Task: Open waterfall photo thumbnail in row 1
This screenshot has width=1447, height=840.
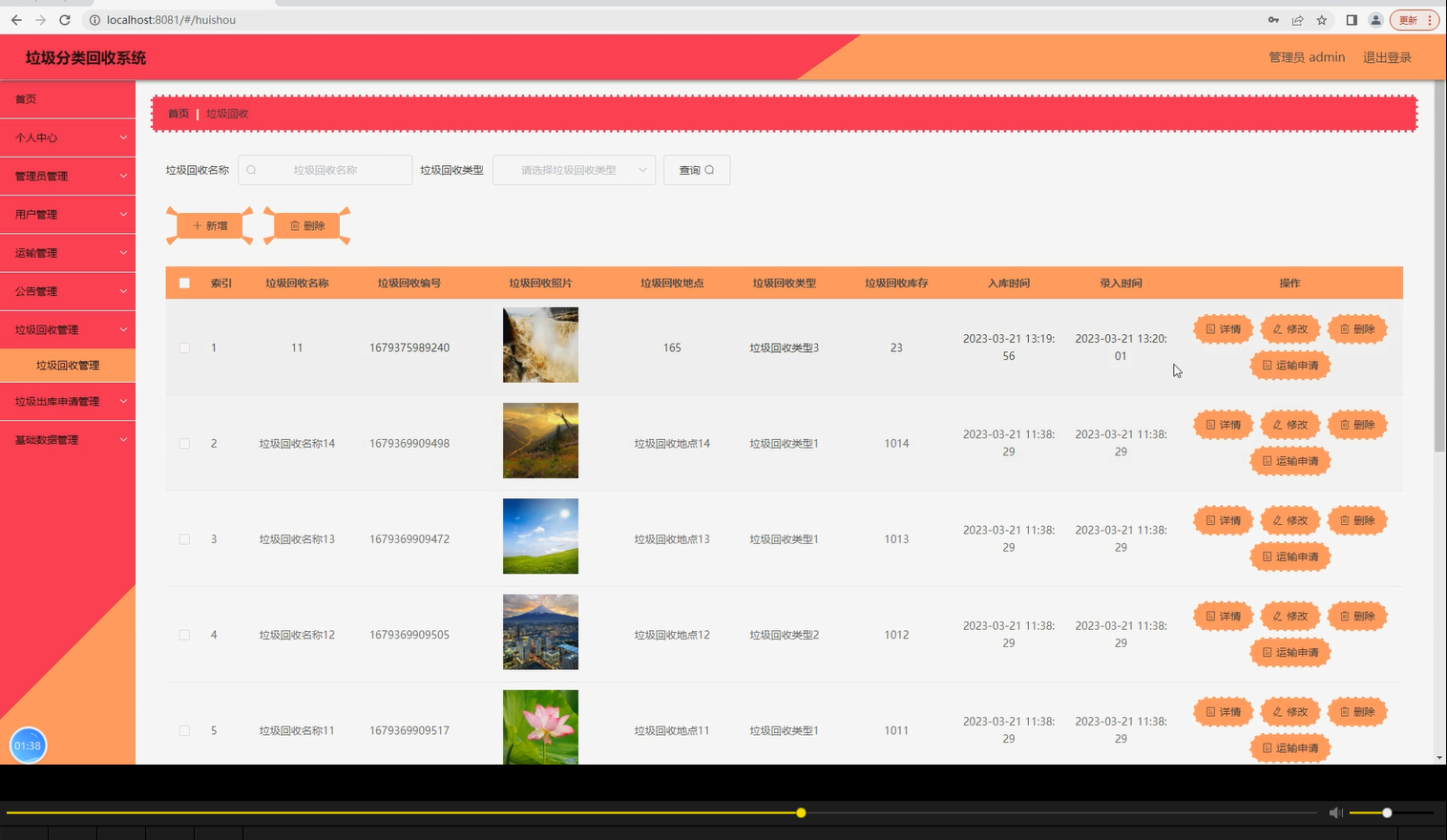Action: pos(540,345)
